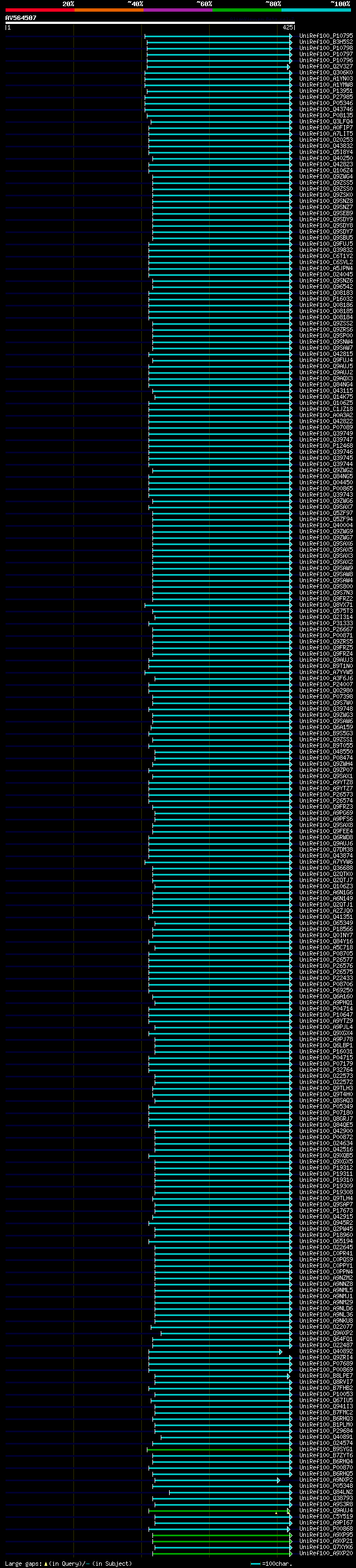Select the UniRef100_P00871 label

(x=325, y=635)
